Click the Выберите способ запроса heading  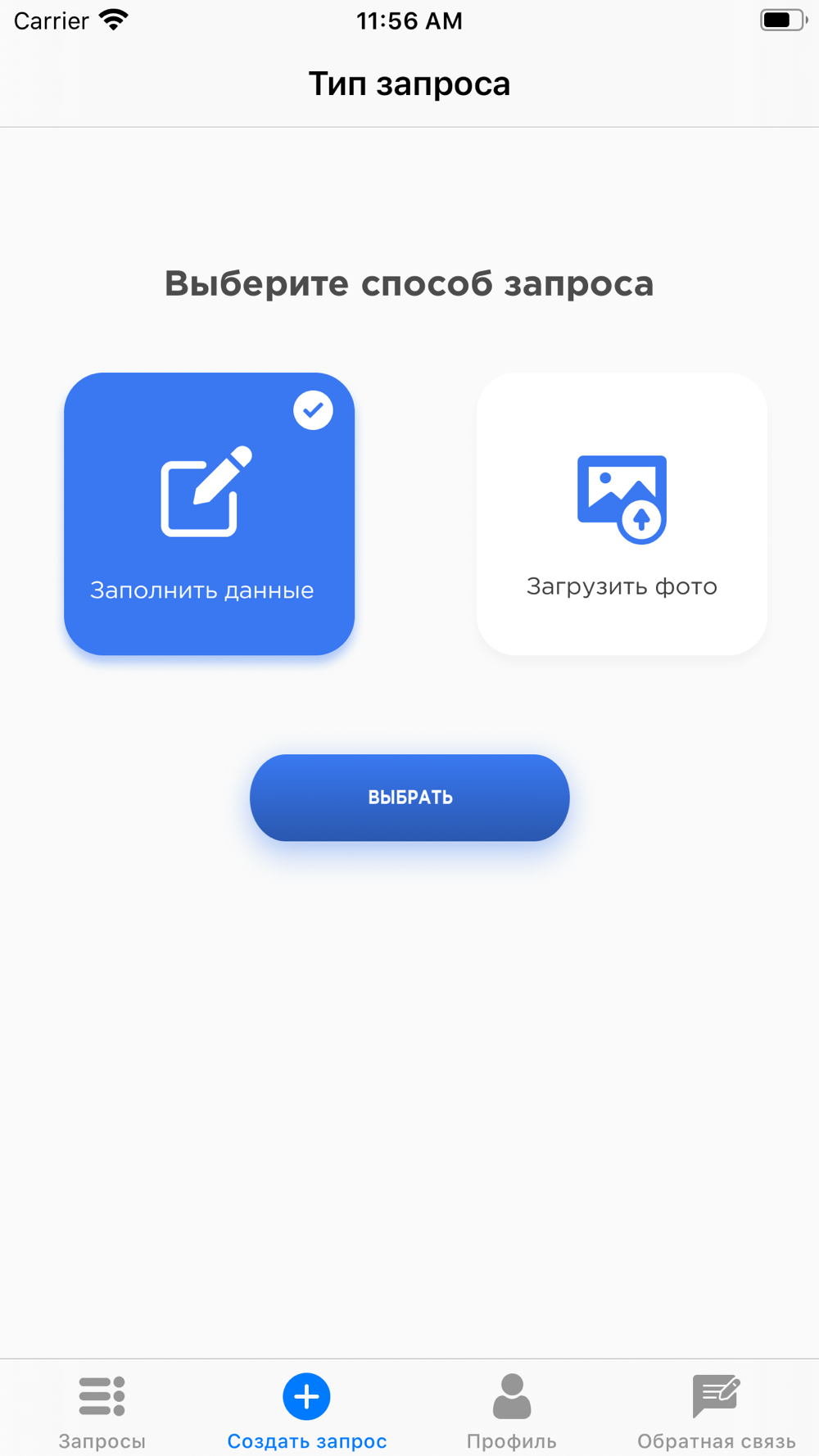(x=409, y=284)
